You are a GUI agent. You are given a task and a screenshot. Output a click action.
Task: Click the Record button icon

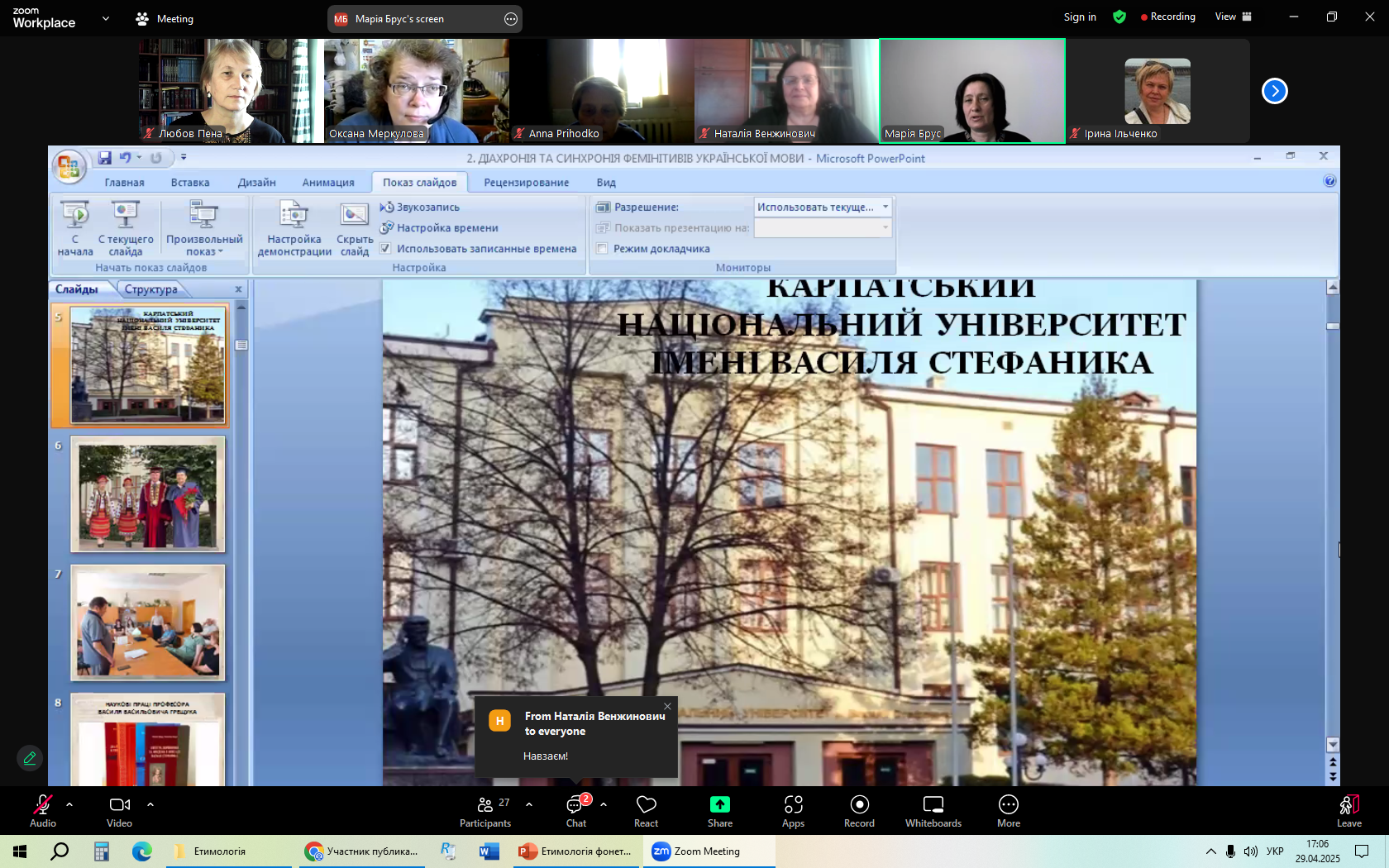(x=860, y=804)
